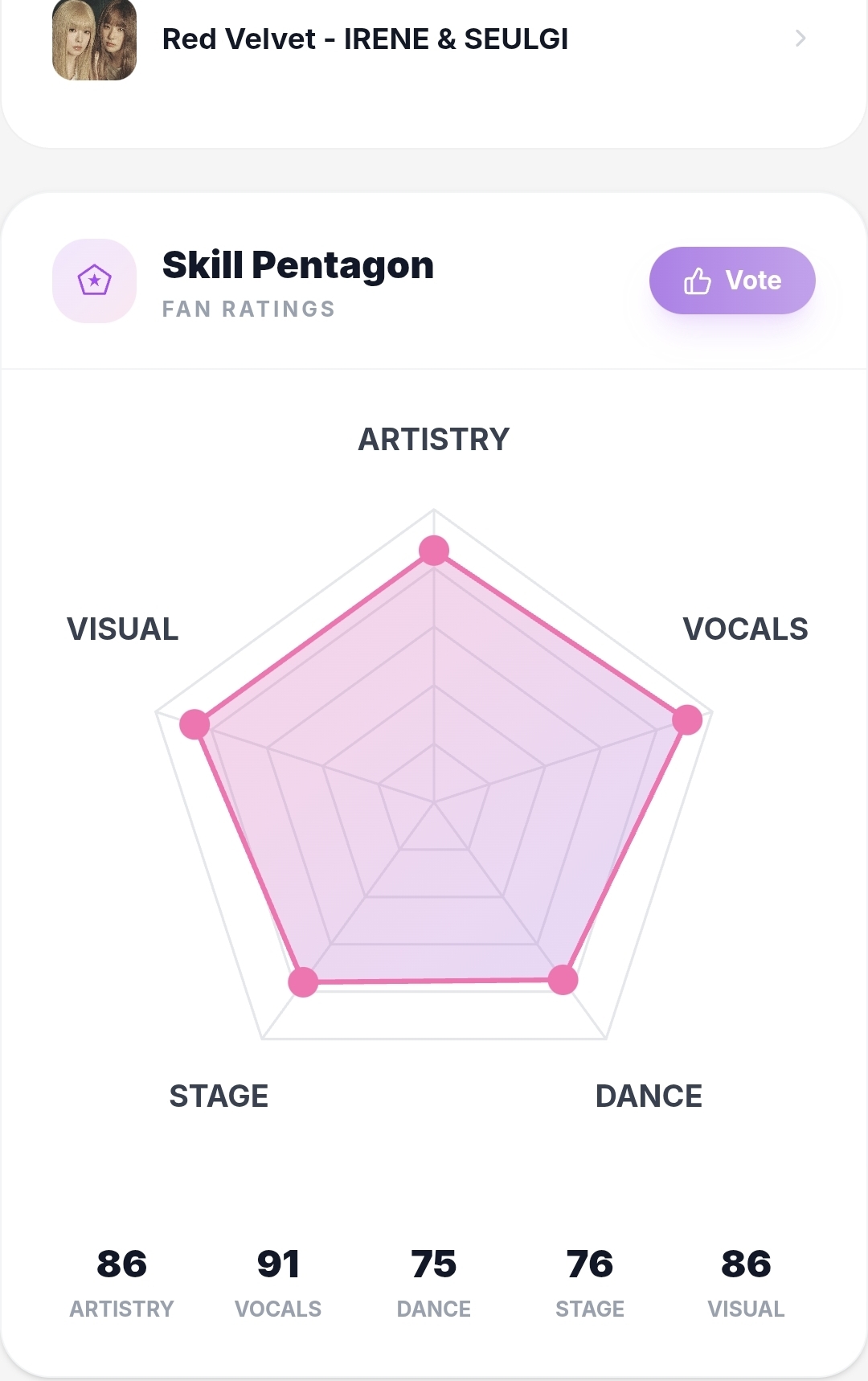868x1381 pixels.
Task: Click the Red Velvet IRENE & SEULGI thumbnail
Action: 95,39
